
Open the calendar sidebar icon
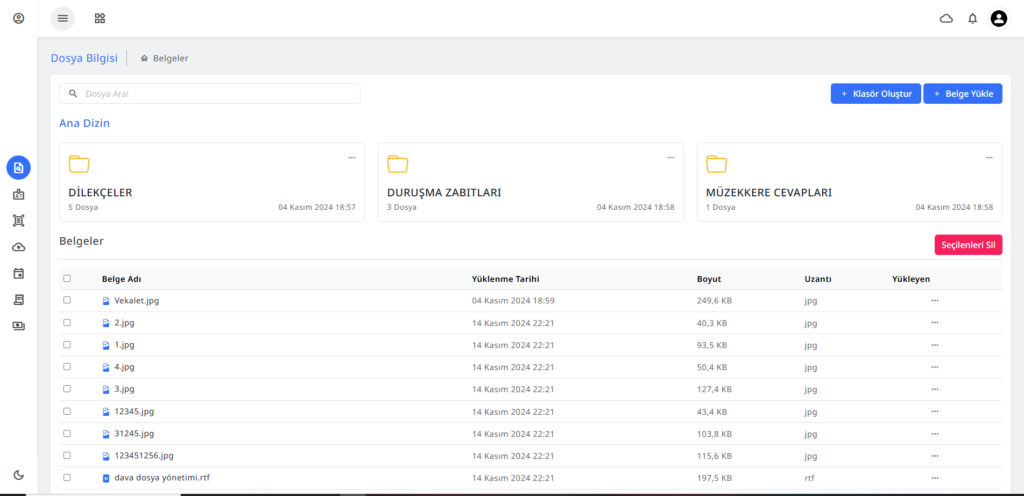18,273
